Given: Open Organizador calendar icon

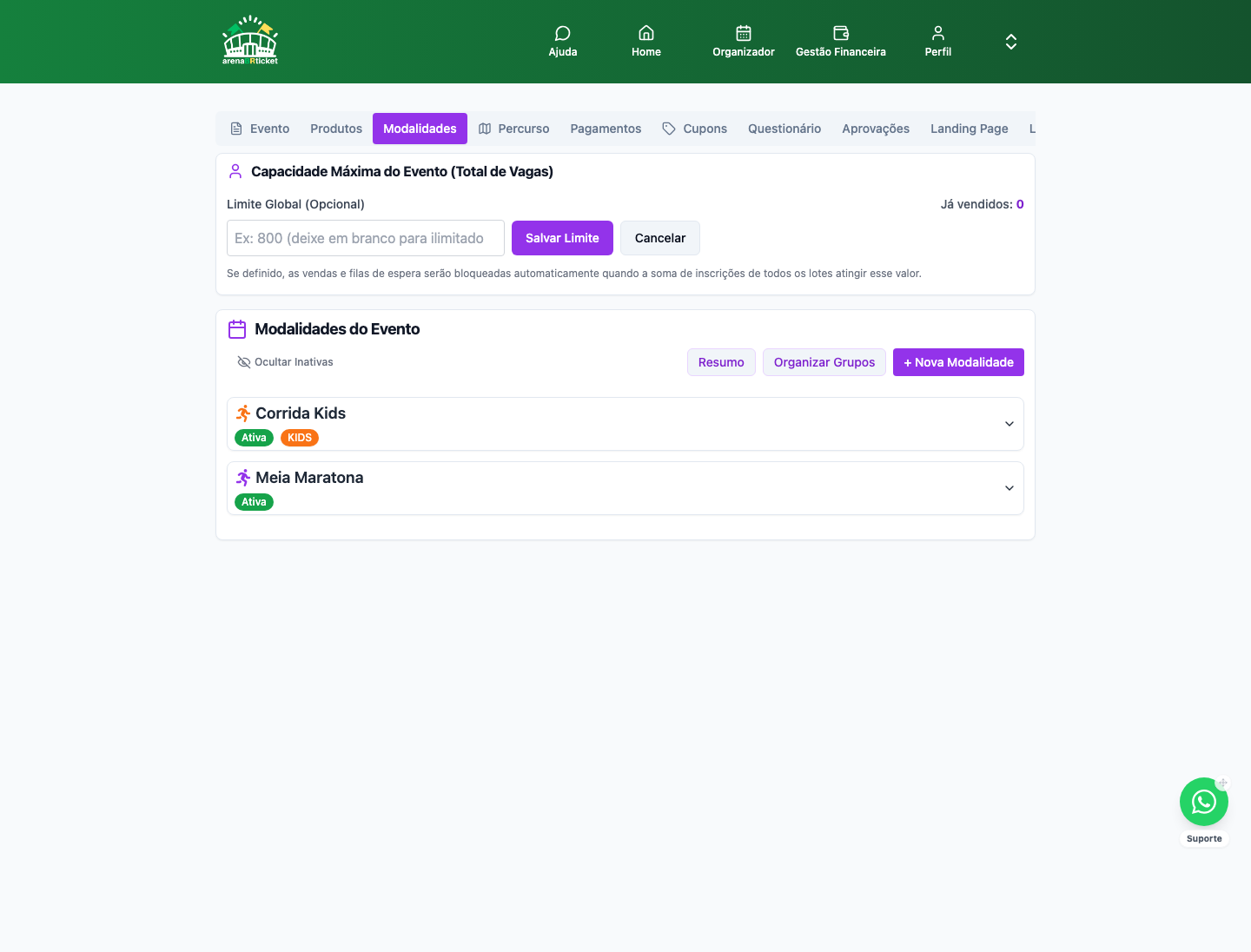Looking at the screenshot, I should click(744, 33).
